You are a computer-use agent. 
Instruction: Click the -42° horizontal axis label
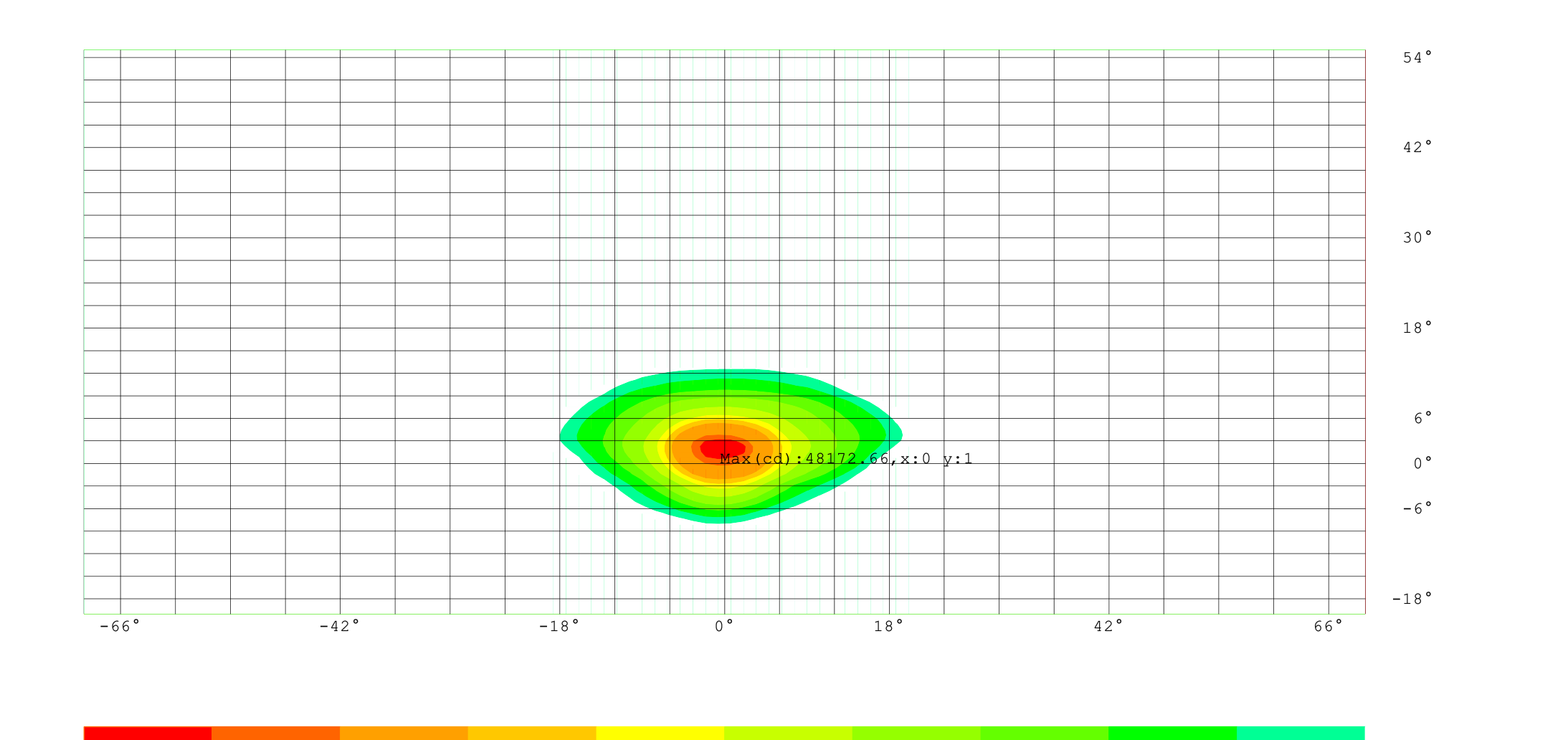point(340,627)
